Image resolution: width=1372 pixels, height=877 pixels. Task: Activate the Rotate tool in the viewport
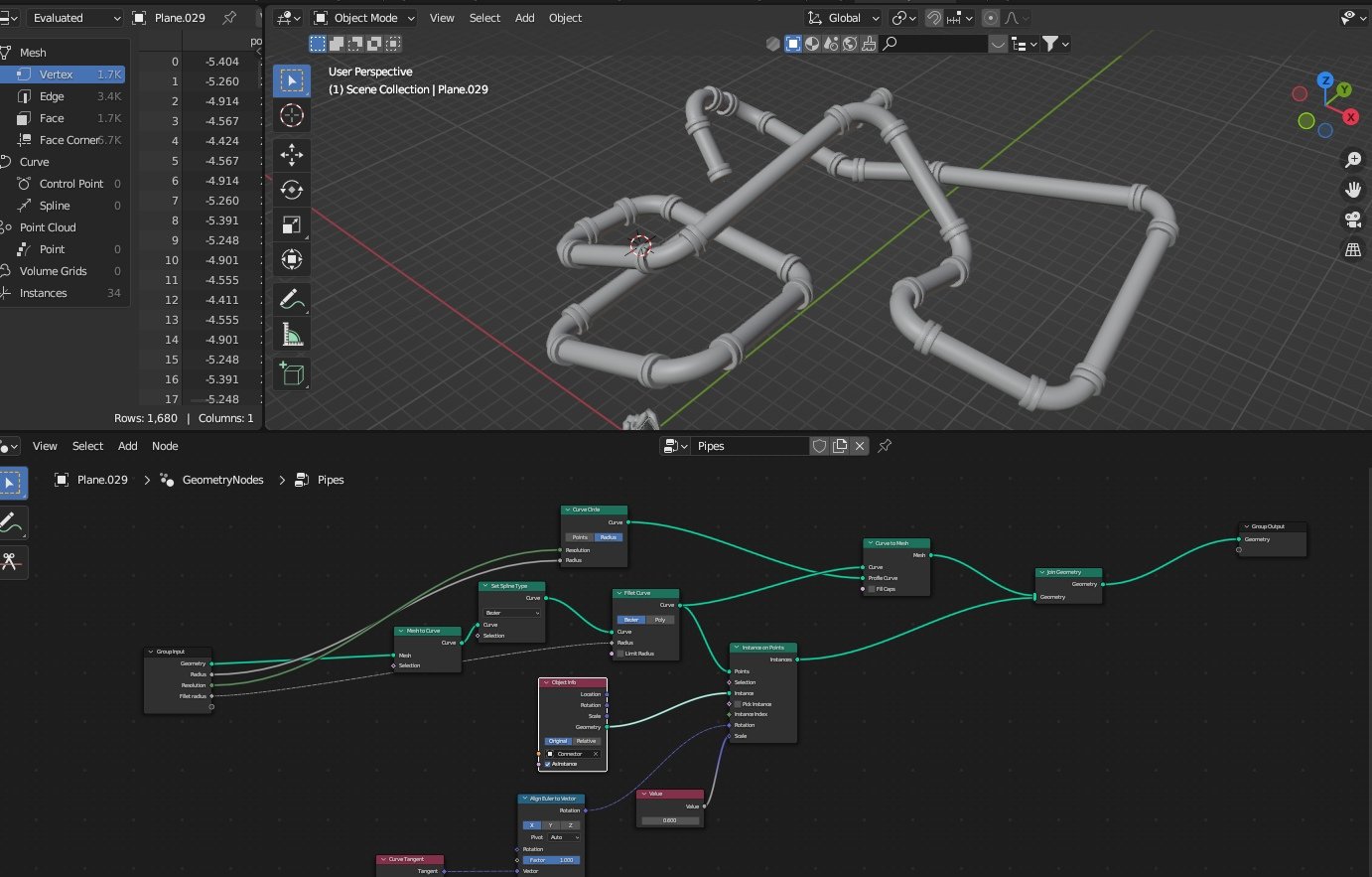[292, 189]
